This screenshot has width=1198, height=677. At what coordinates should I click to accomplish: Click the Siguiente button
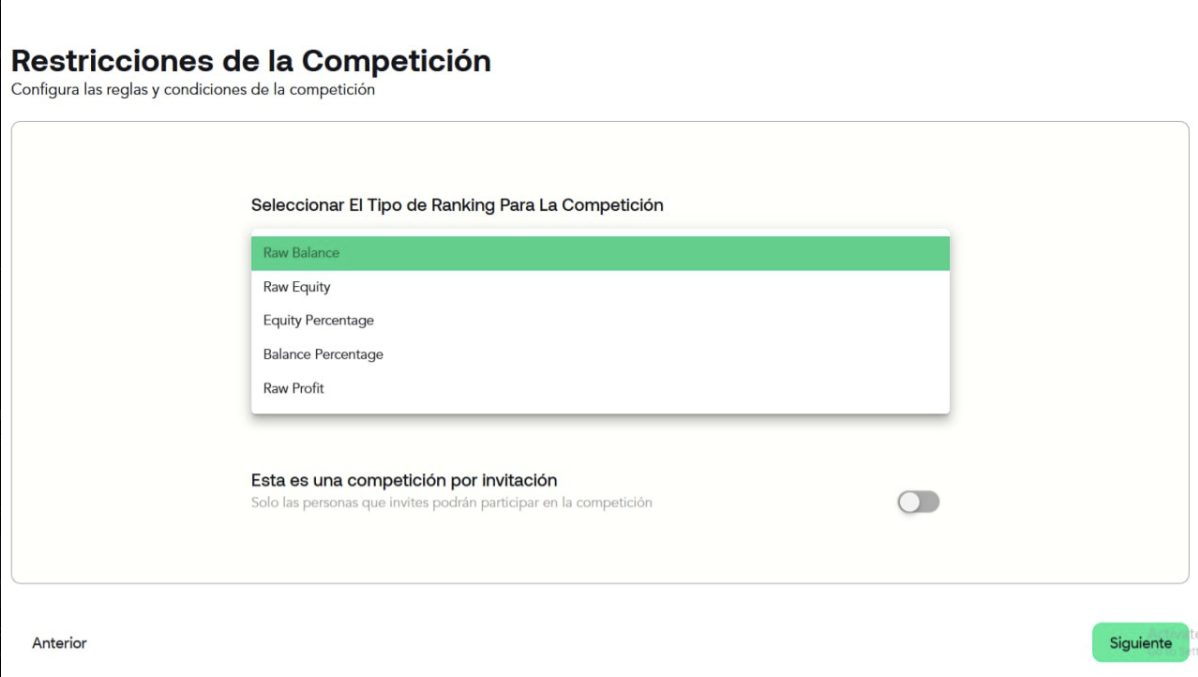point(1140,643)
